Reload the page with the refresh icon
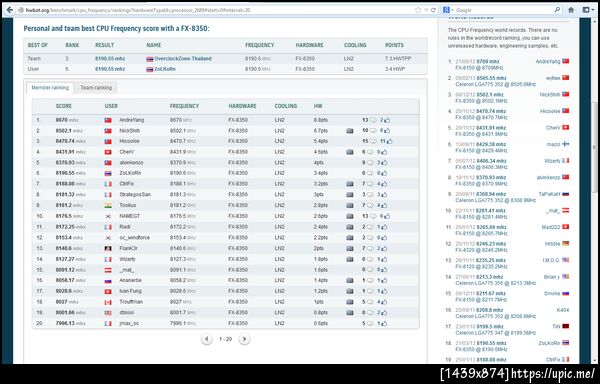This screenshot has height=384, width=600. point(433,10)
